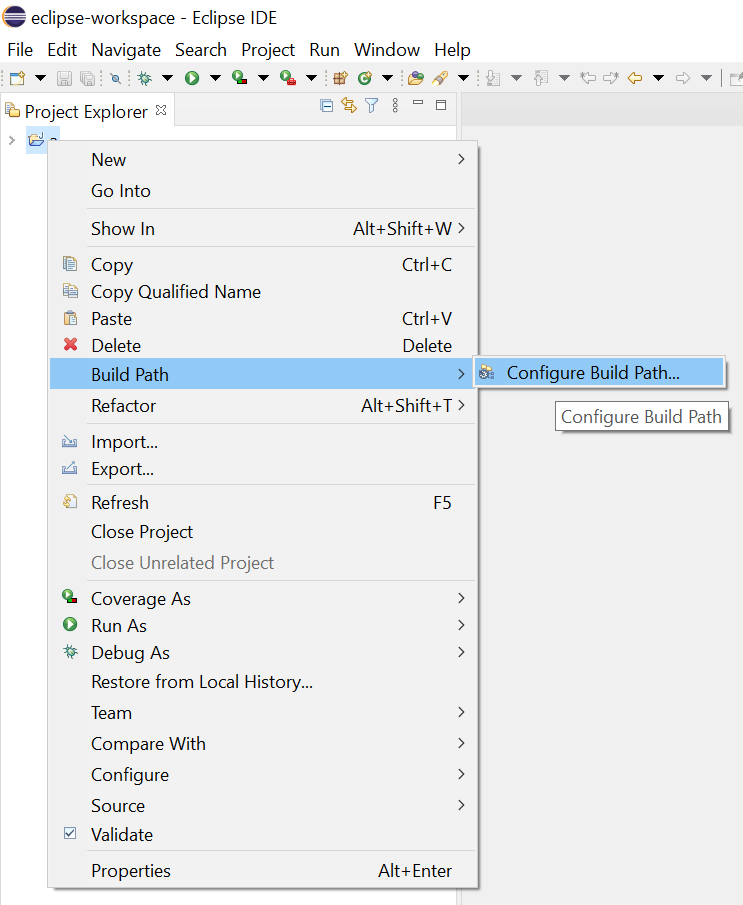Choose Copy Qualified Name from context menu

263,292
